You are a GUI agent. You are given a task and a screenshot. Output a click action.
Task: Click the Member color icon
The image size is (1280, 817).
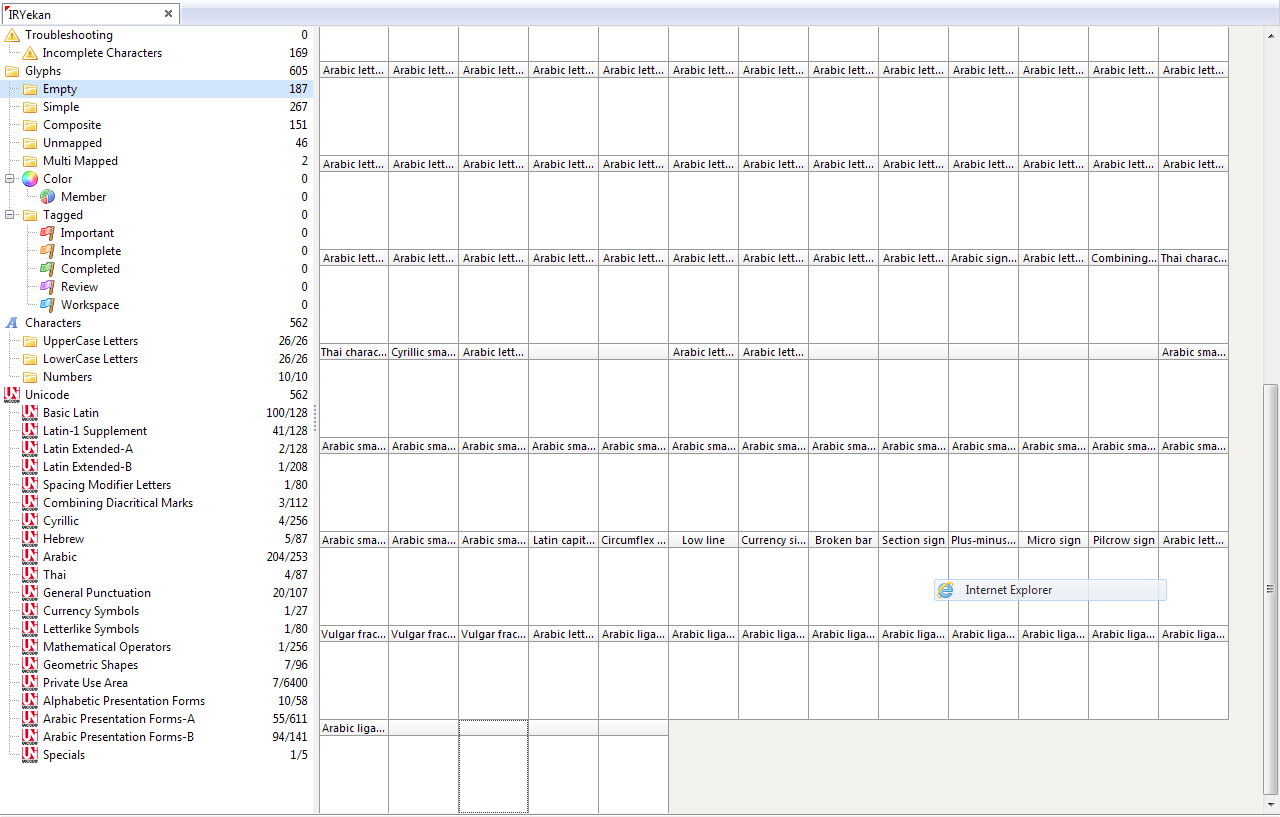pyautogui.click(x=47, y=197)
